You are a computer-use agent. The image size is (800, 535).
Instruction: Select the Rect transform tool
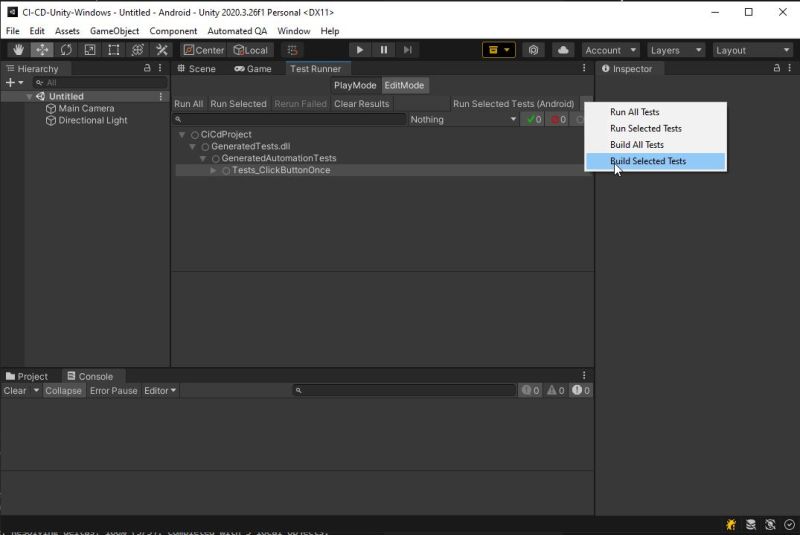tap(114, 50)
